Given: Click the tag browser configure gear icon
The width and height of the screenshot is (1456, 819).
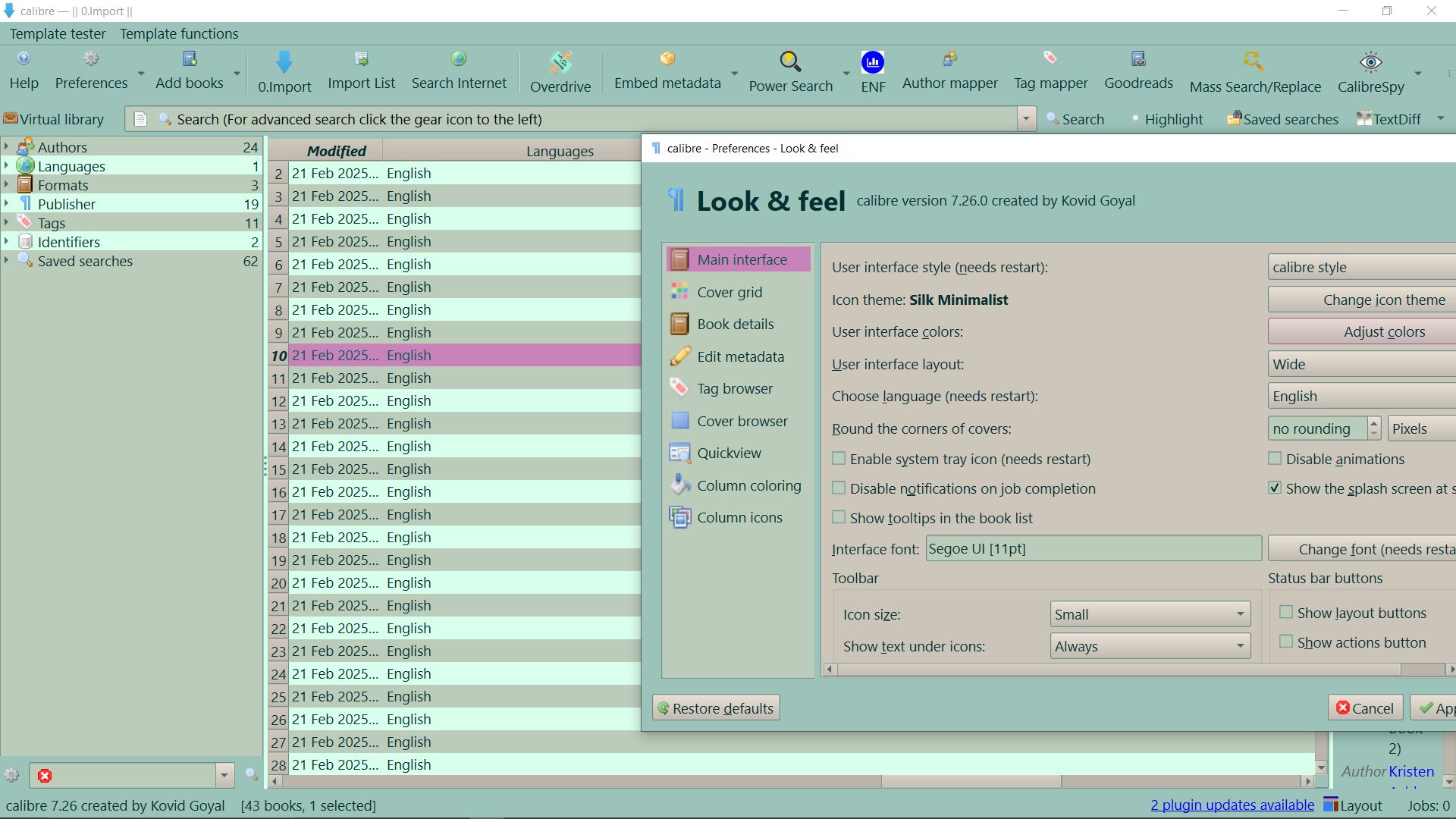Looking at the screenshot, I should click(11, 775).
